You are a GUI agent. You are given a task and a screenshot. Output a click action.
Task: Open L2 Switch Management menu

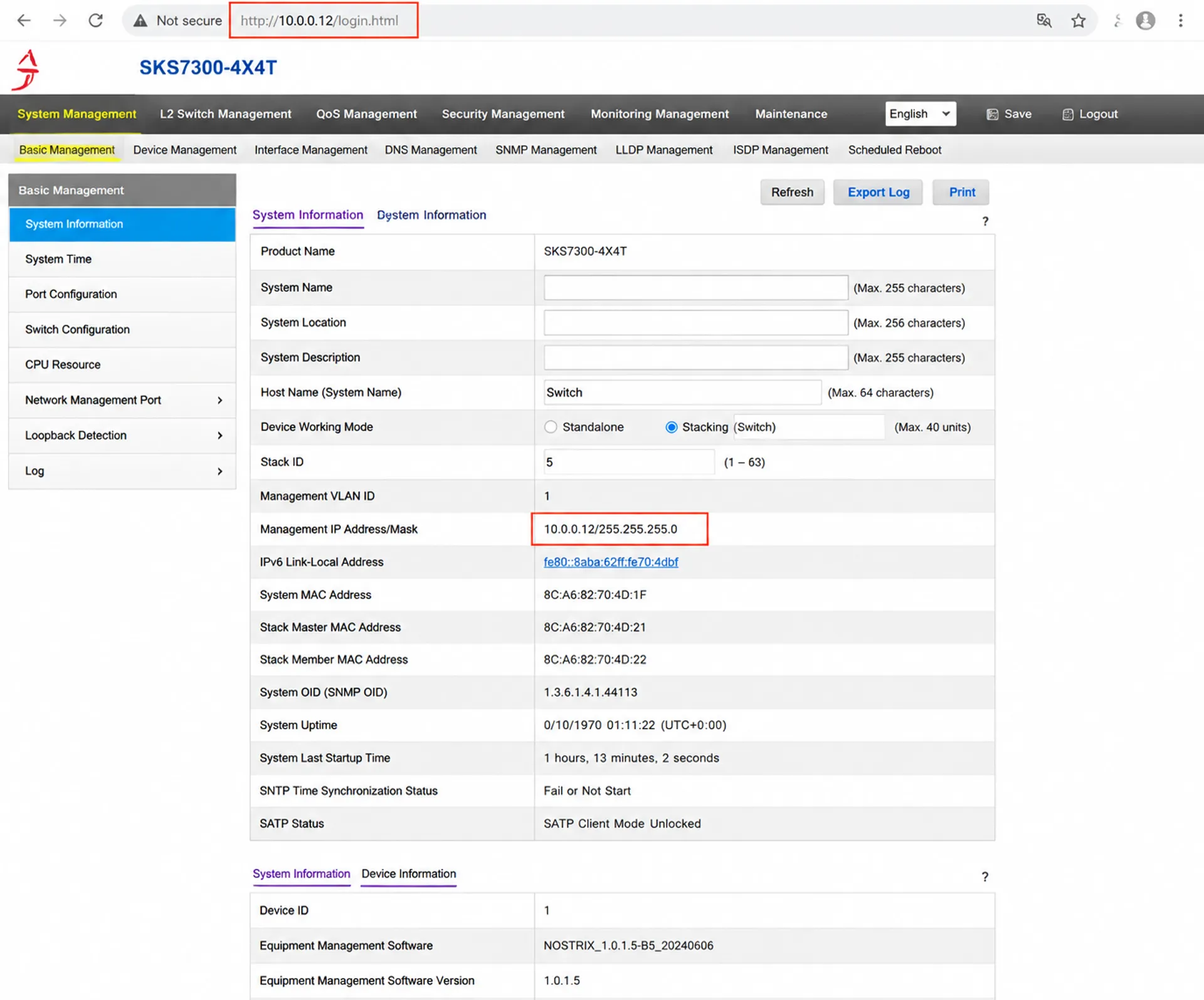[x=225, y=114]
